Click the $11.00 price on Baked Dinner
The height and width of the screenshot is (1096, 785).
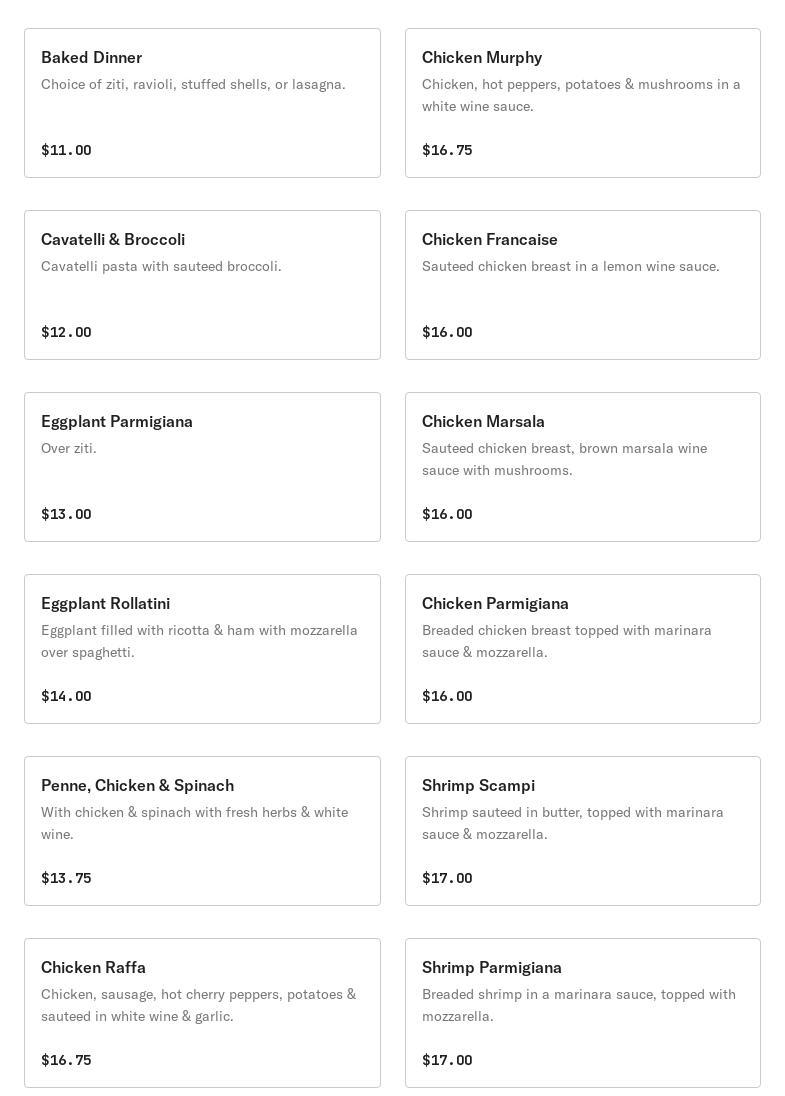click(x=66, y=150)
